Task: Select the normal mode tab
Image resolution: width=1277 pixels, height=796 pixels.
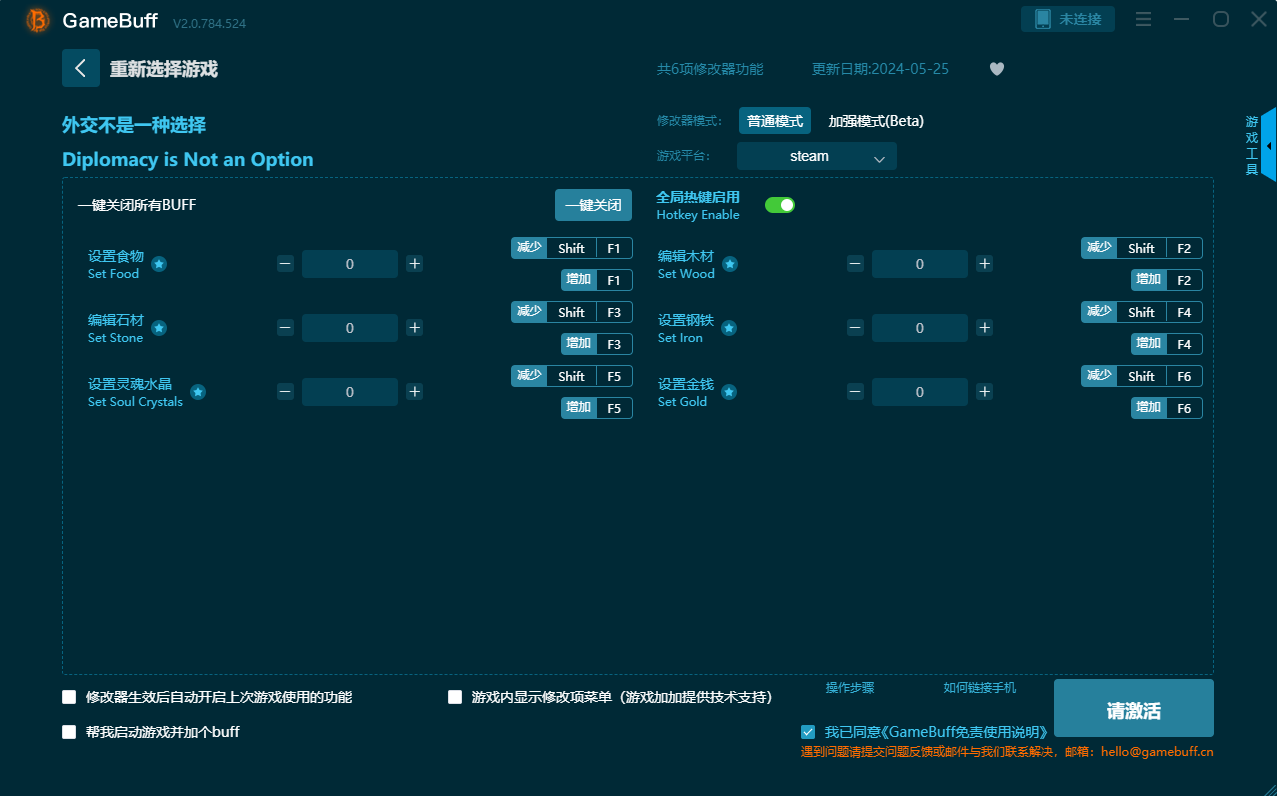Action: click(774, 121)
